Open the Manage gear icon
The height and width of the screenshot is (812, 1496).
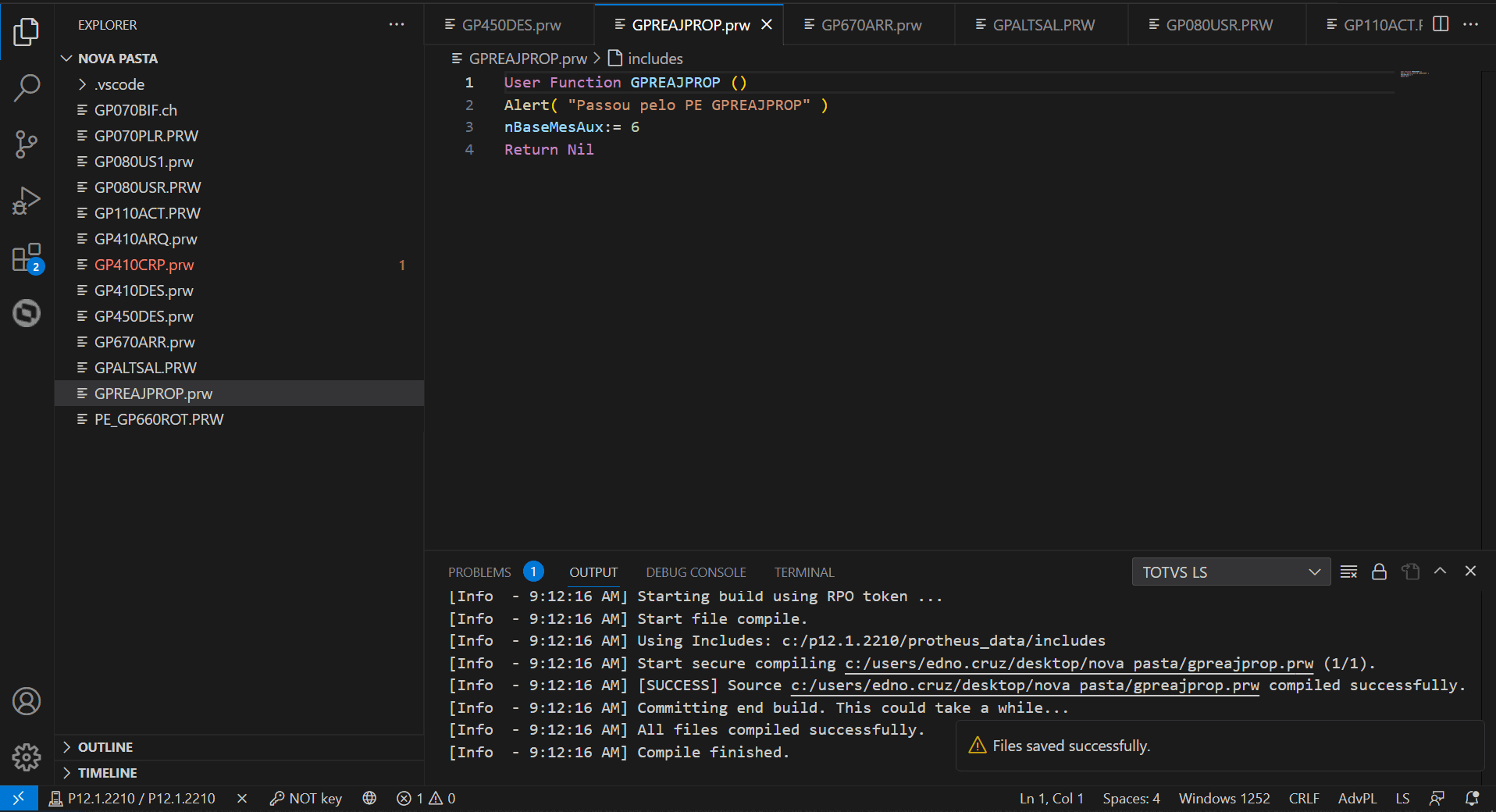click(x=27, y=757)
